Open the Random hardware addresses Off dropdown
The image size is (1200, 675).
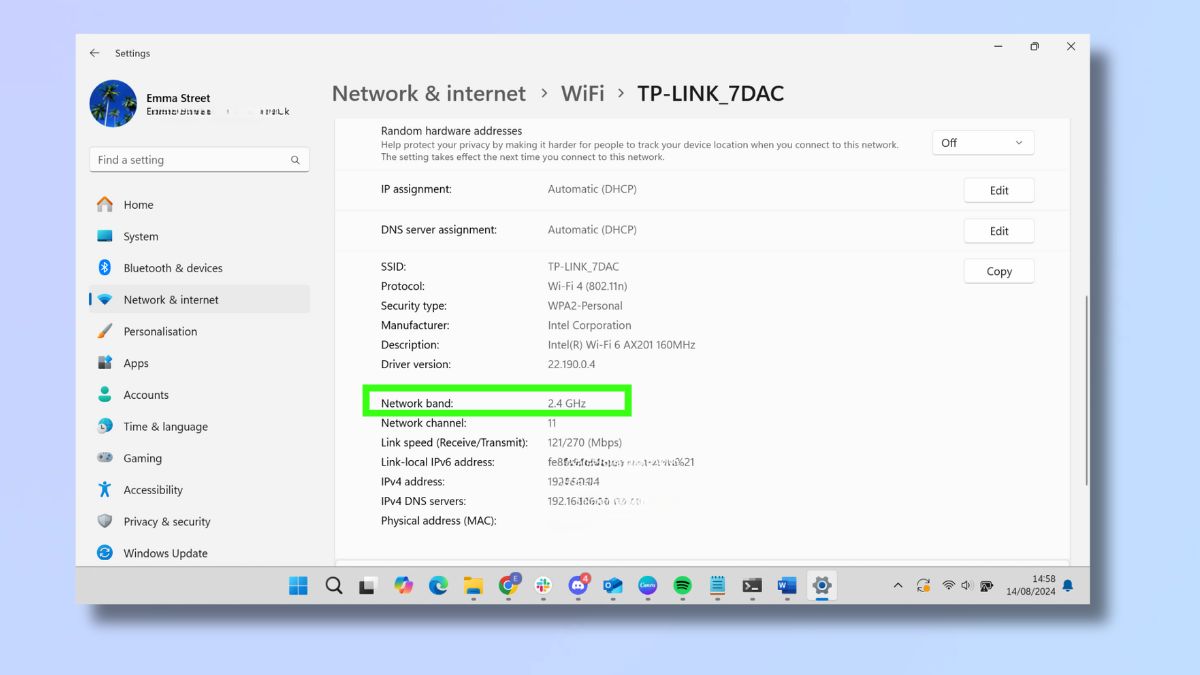click(x=982, y=142)
